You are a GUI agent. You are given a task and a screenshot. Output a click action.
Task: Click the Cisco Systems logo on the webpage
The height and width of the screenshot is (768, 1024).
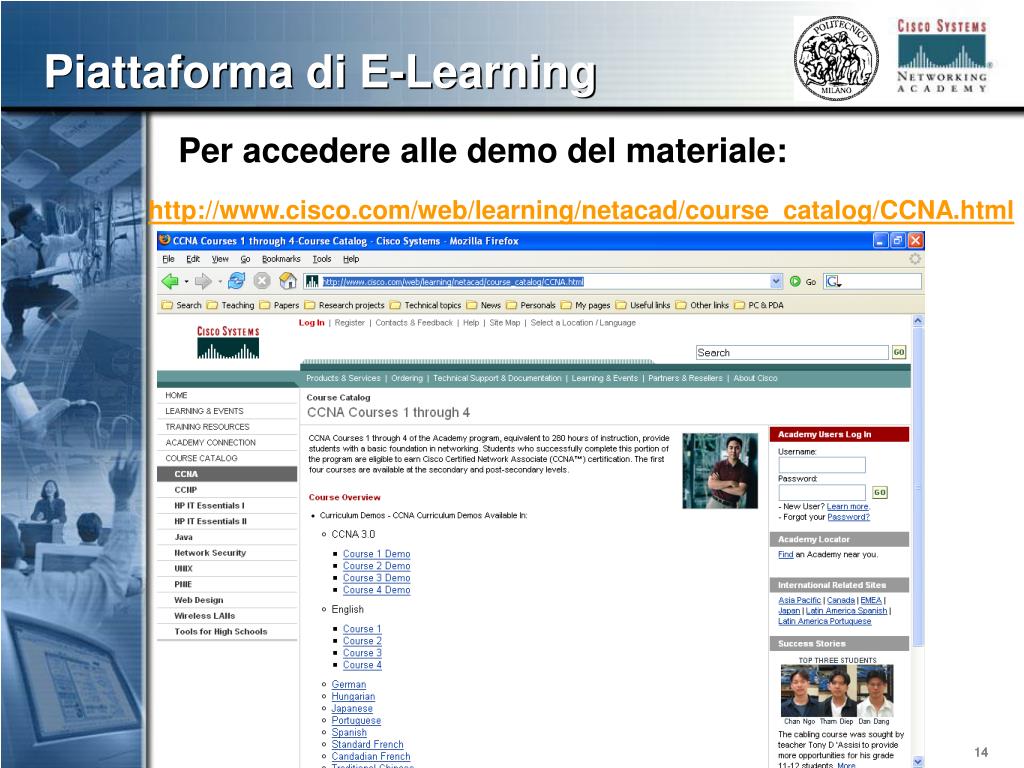pos(228,342)
